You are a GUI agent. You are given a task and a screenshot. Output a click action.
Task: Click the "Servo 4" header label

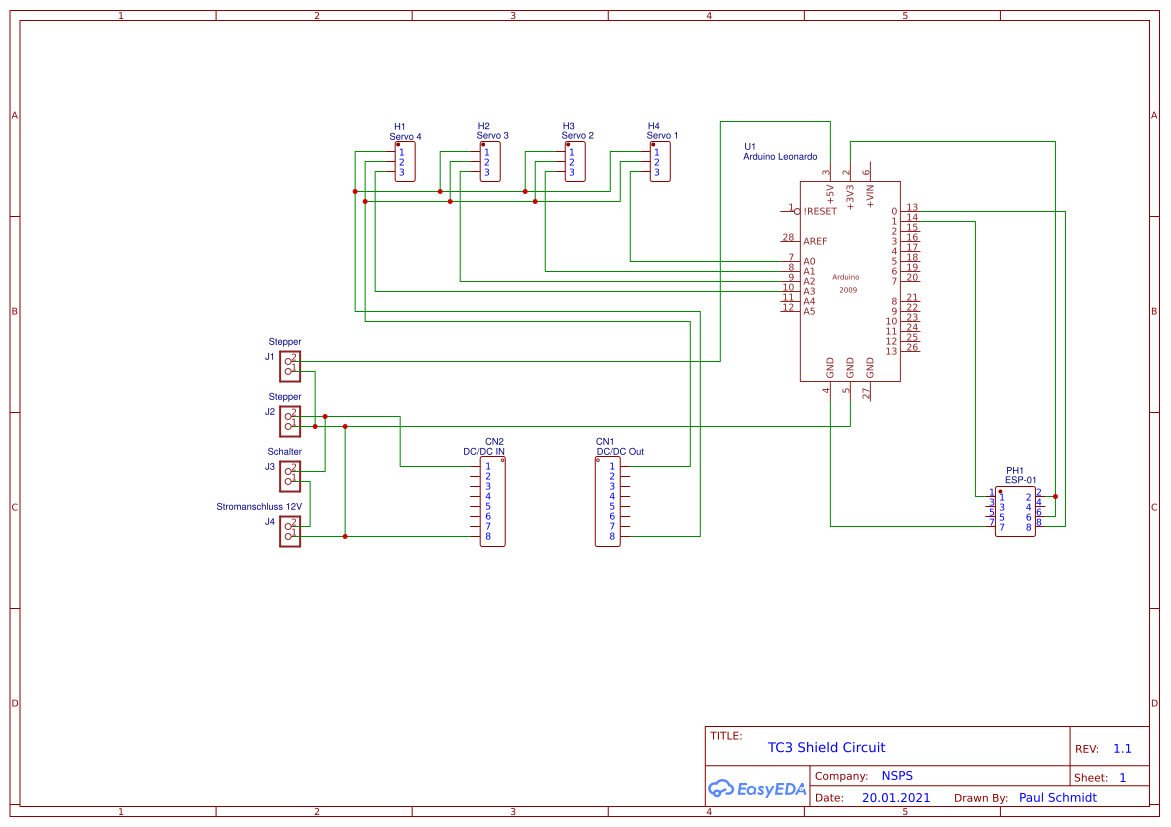(405, 137)
